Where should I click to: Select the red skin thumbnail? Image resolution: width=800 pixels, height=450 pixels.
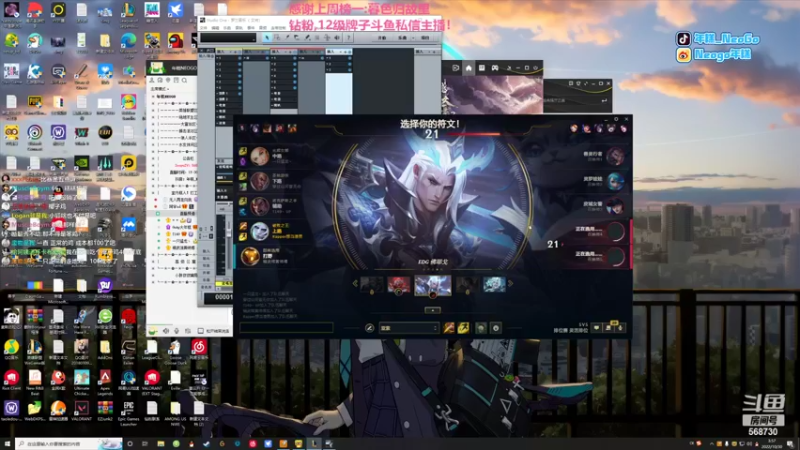point(398,285)
